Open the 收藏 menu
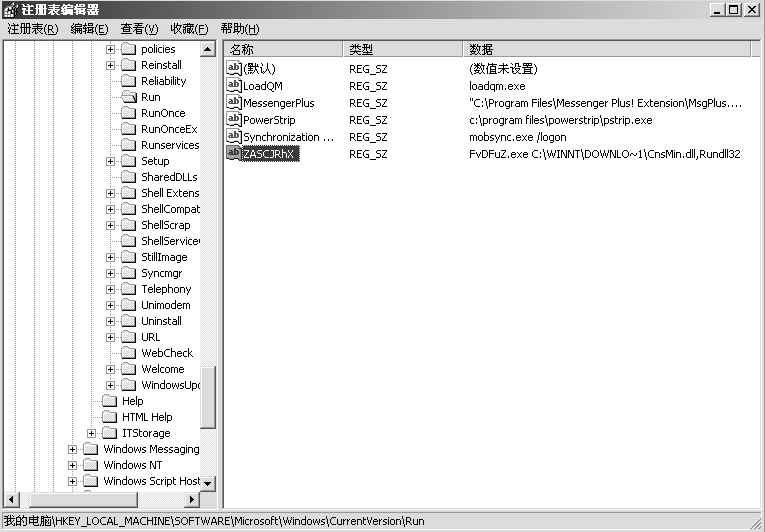765x532 pixels. click(189, 29)
